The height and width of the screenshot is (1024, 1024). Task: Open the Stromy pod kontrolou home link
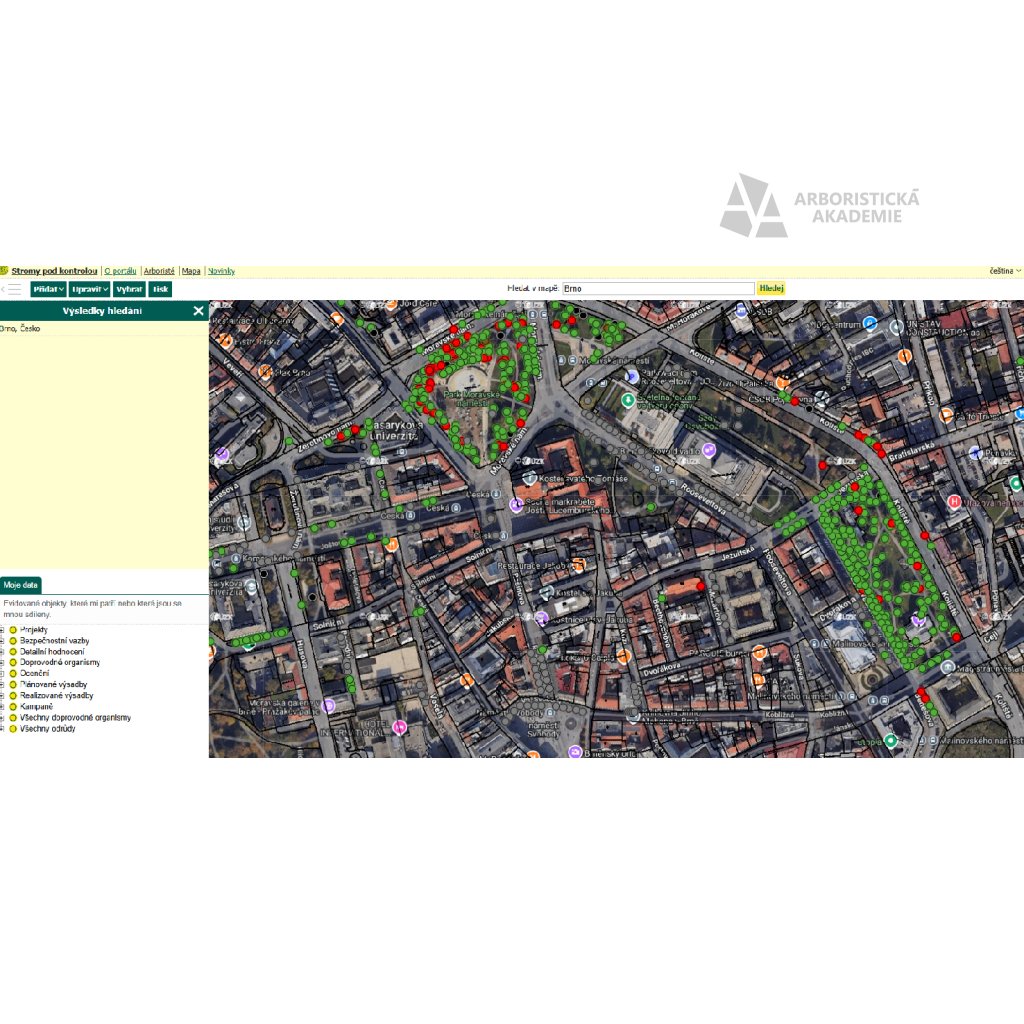54,270
